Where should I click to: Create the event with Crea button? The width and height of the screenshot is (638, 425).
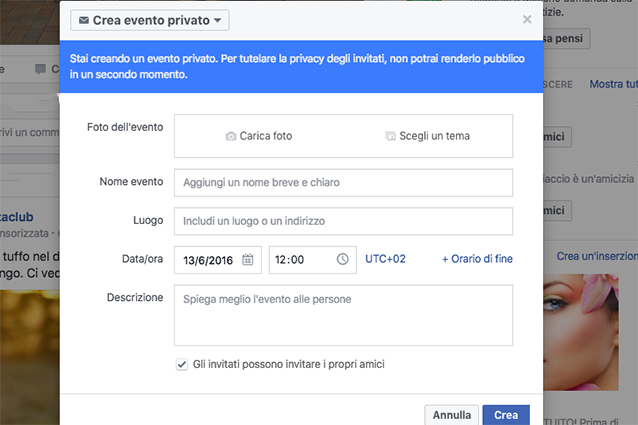[506, 415]
